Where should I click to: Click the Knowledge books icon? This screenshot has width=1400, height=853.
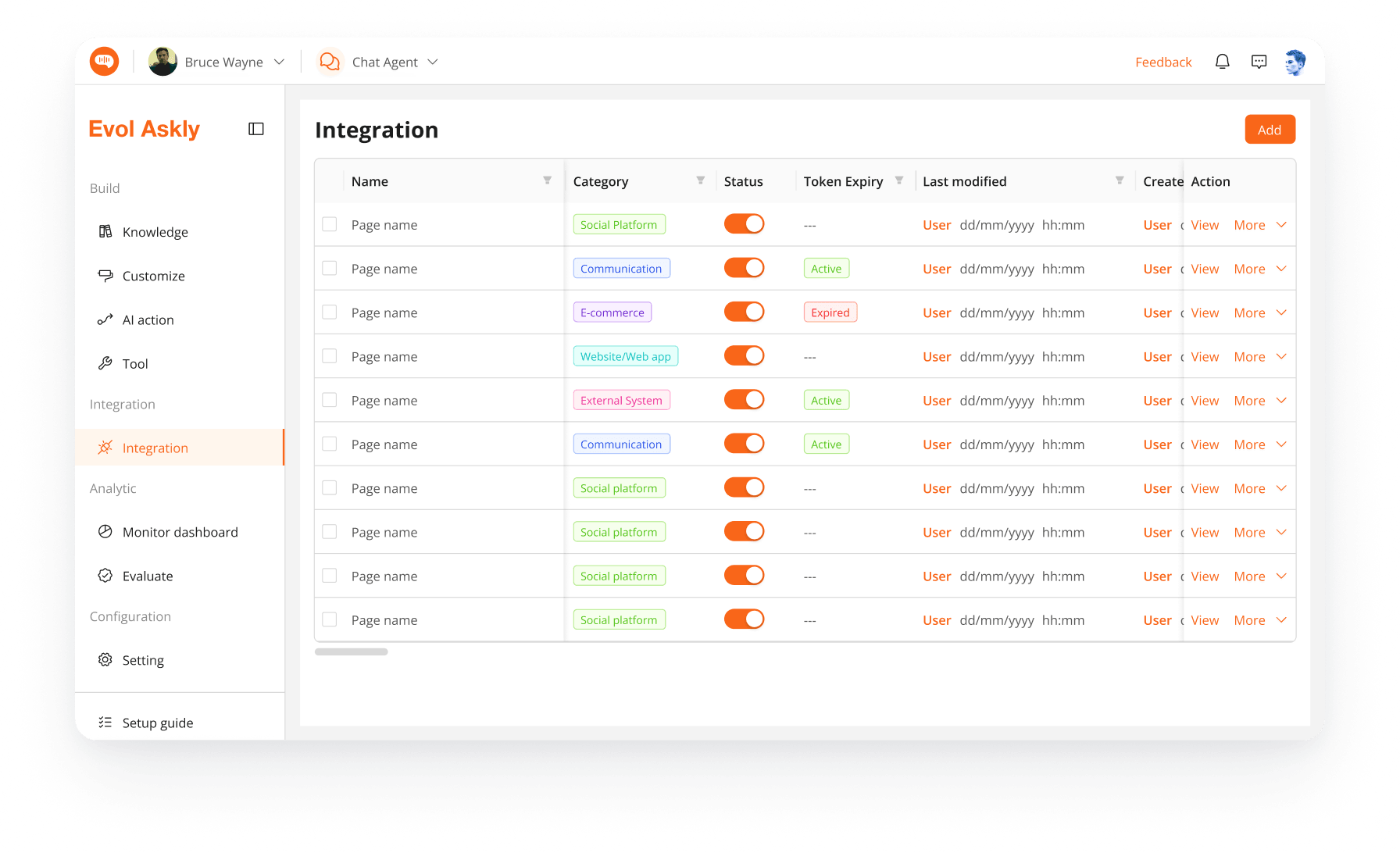pos(105,231)
